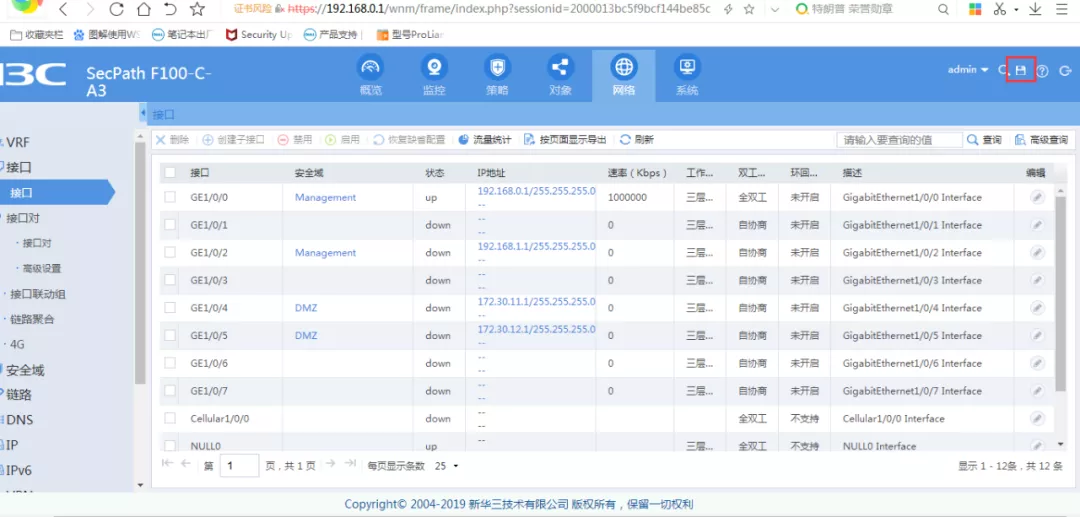This screenshot has width=1080, height=517.
Task: Switch to the 概览 overview tab
Action: (x=371, y=76)
